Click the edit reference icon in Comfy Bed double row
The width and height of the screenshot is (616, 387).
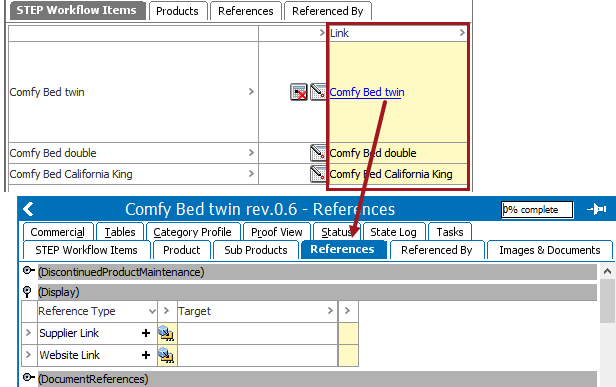pyautogui.click(x=317, y=153)
